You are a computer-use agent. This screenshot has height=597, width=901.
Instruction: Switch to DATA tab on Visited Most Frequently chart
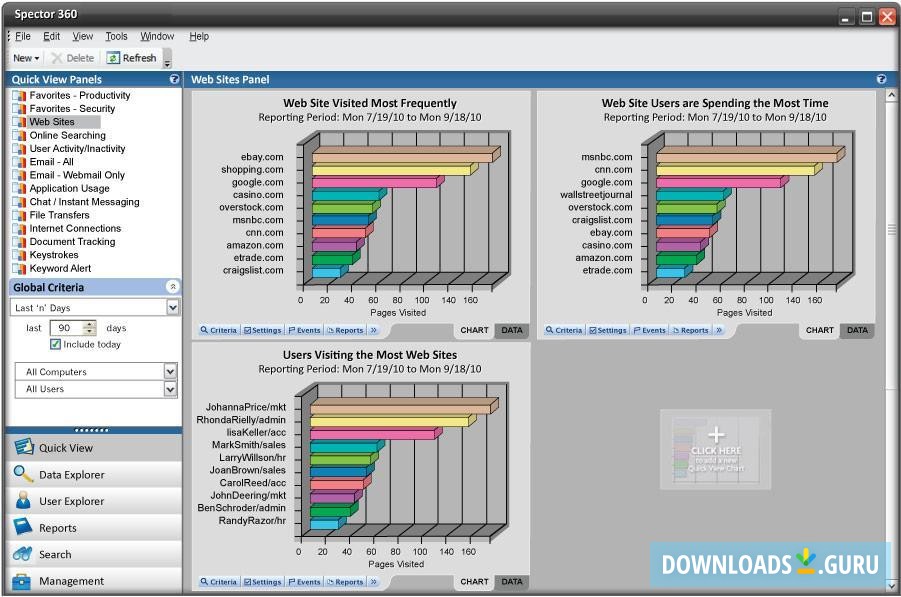pyautogui.click(x=511, y=330)
